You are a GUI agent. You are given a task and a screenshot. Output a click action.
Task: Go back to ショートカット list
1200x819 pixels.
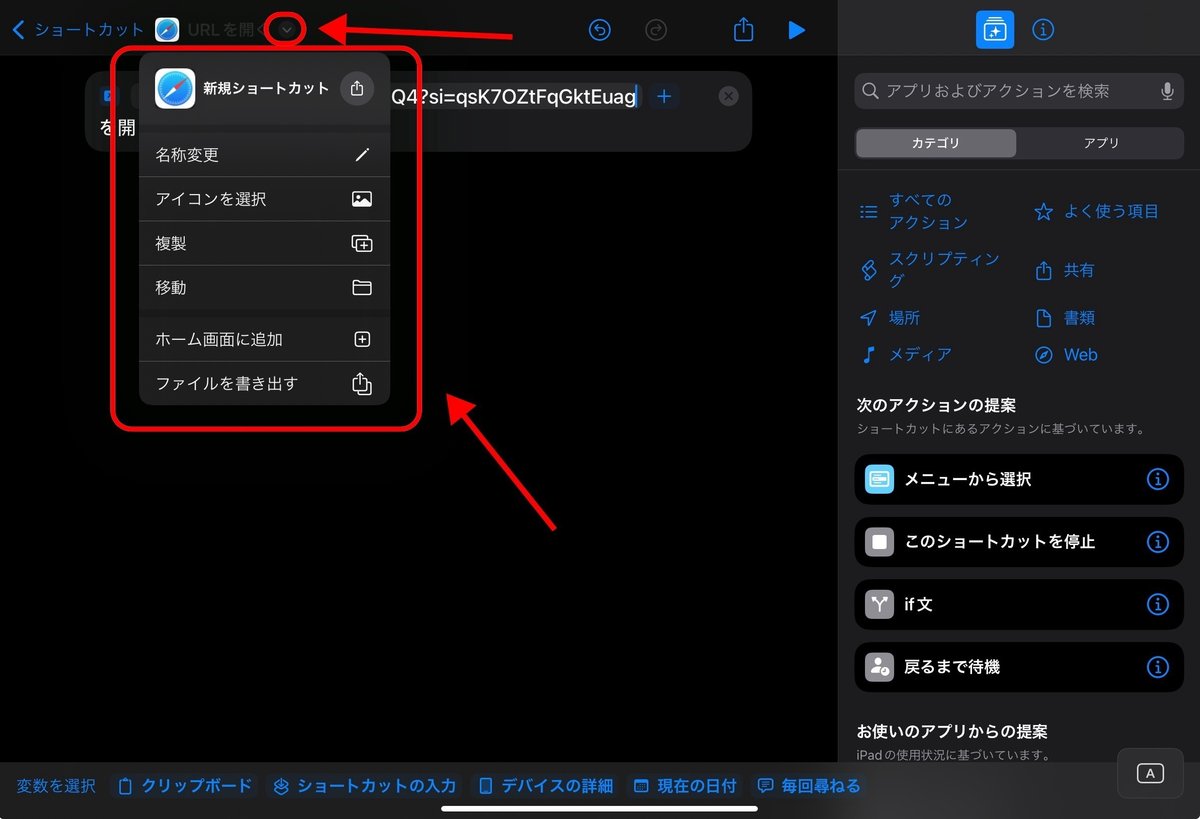(x=78, y=30)
